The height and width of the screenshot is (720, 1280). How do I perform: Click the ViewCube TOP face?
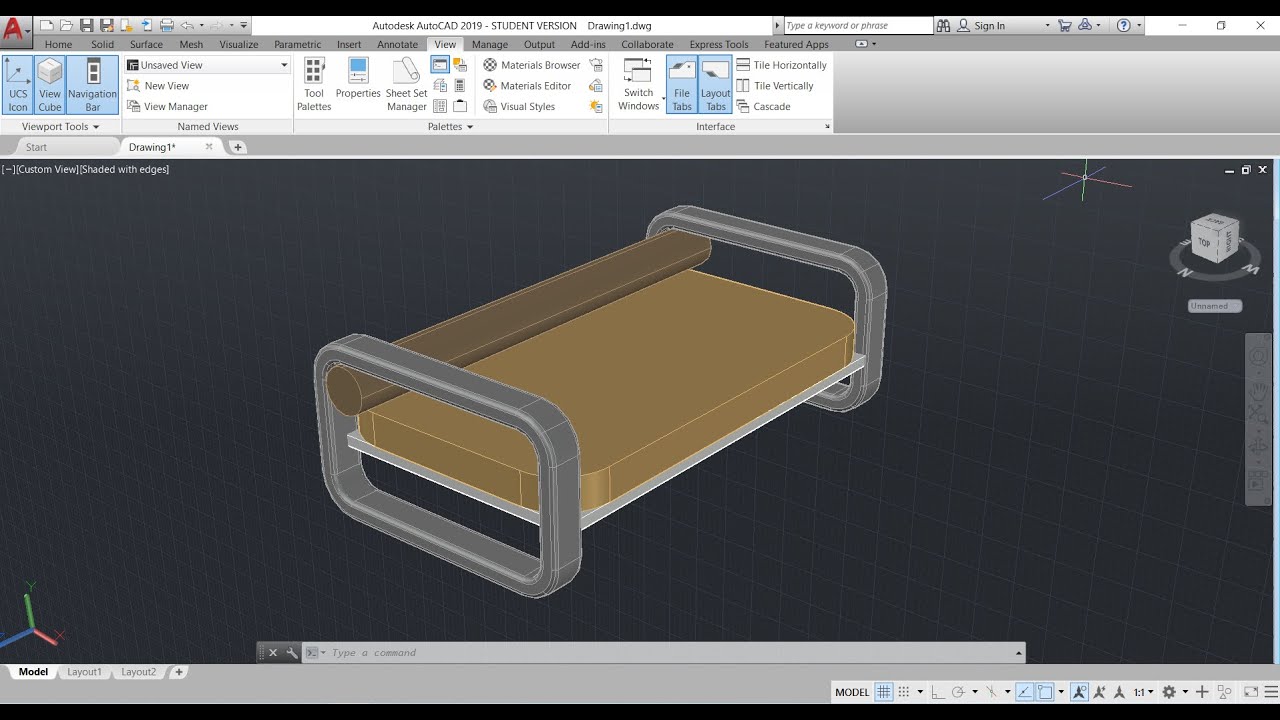[1204, 242]
